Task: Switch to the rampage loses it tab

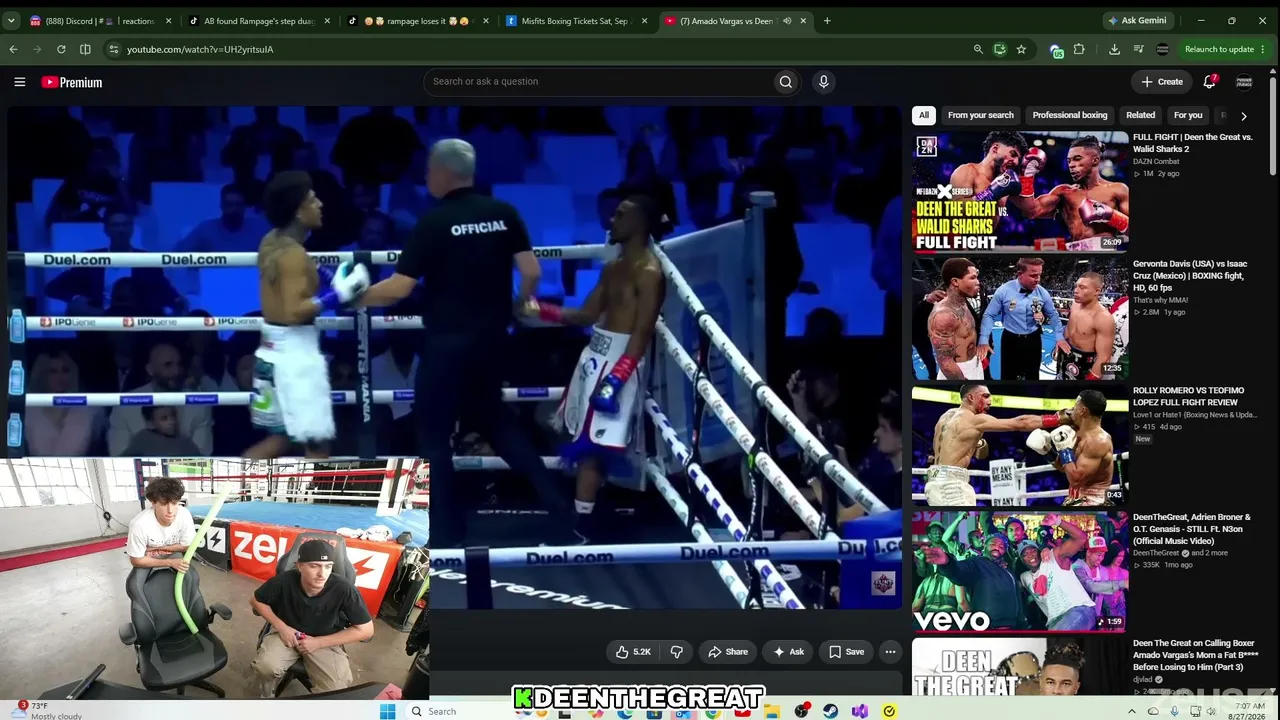Action: (x=416, y=21)
